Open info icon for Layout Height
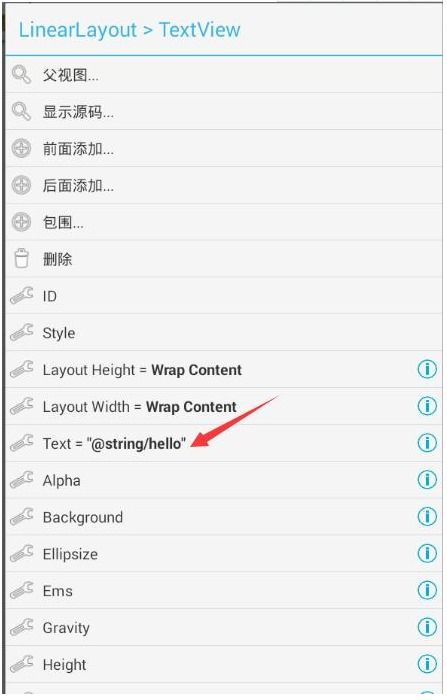The image size is (447, 700). 427,369
